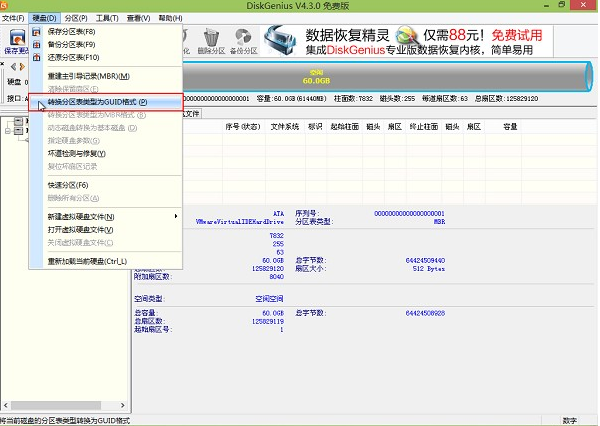Click the 总扇区数:125829120 text in the disk info line
The height and width of the screenshot is (426, 600).
click(x=506, y=99)
